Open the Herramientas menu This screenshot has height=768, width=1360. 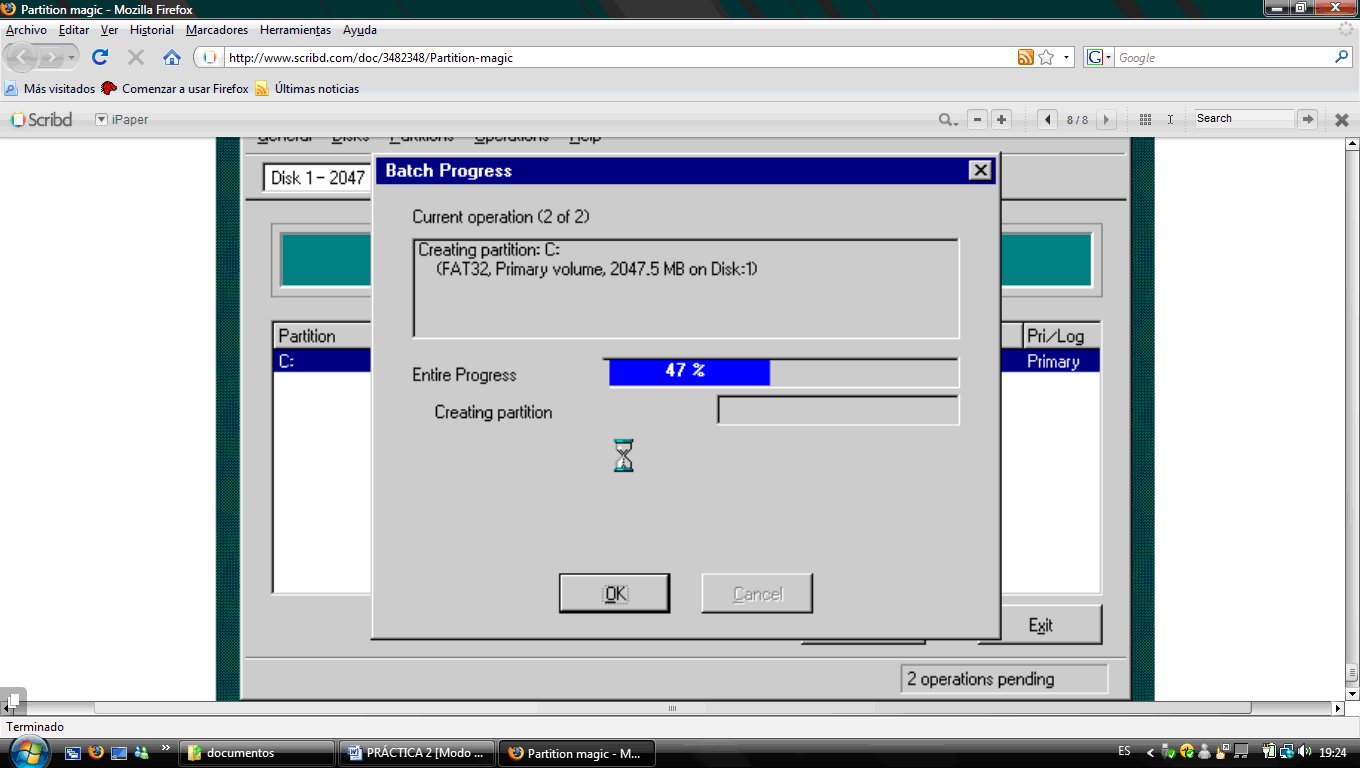pyautogui.click(x=296, y=30)
